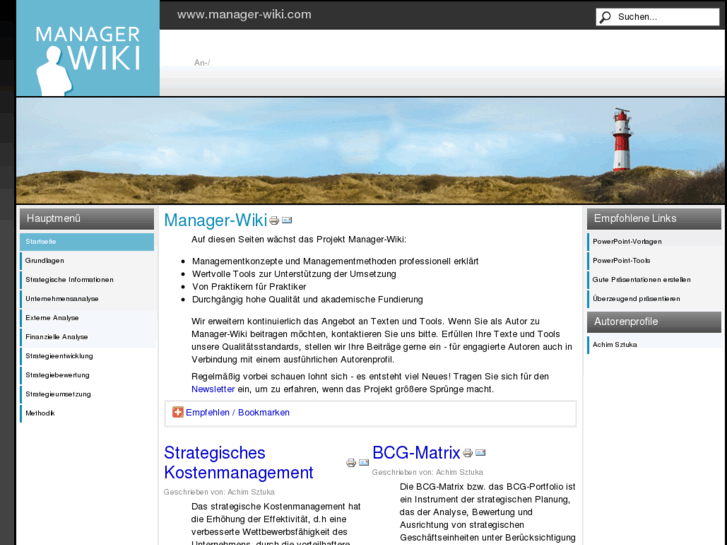Email the Manager-Wiki article
Image resolution: width=727 pixels, height=545 pixels.
point(287,220)
